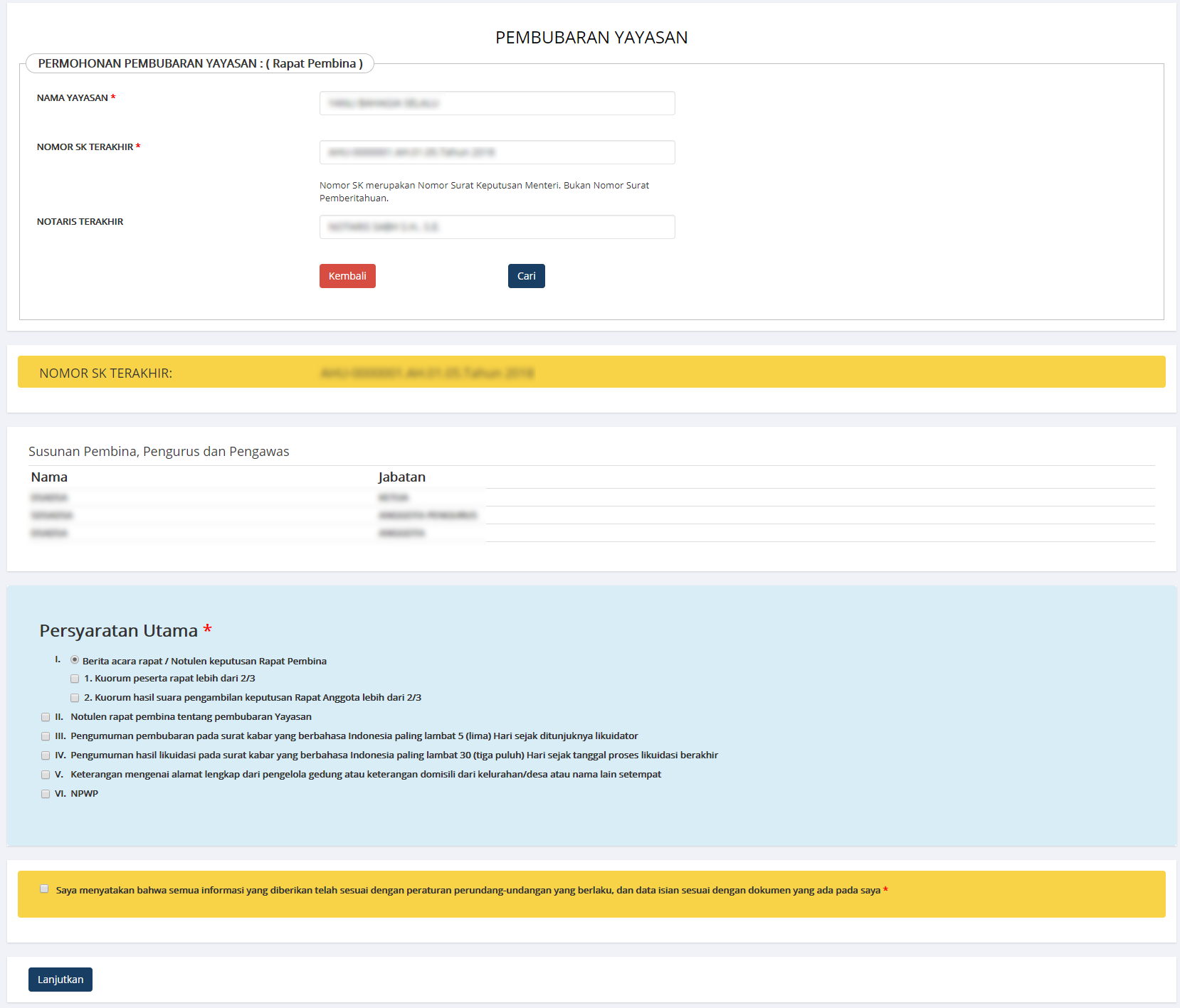Check Kuorum peserta rapat lebih dari 2/3

(x=75, y=679)
